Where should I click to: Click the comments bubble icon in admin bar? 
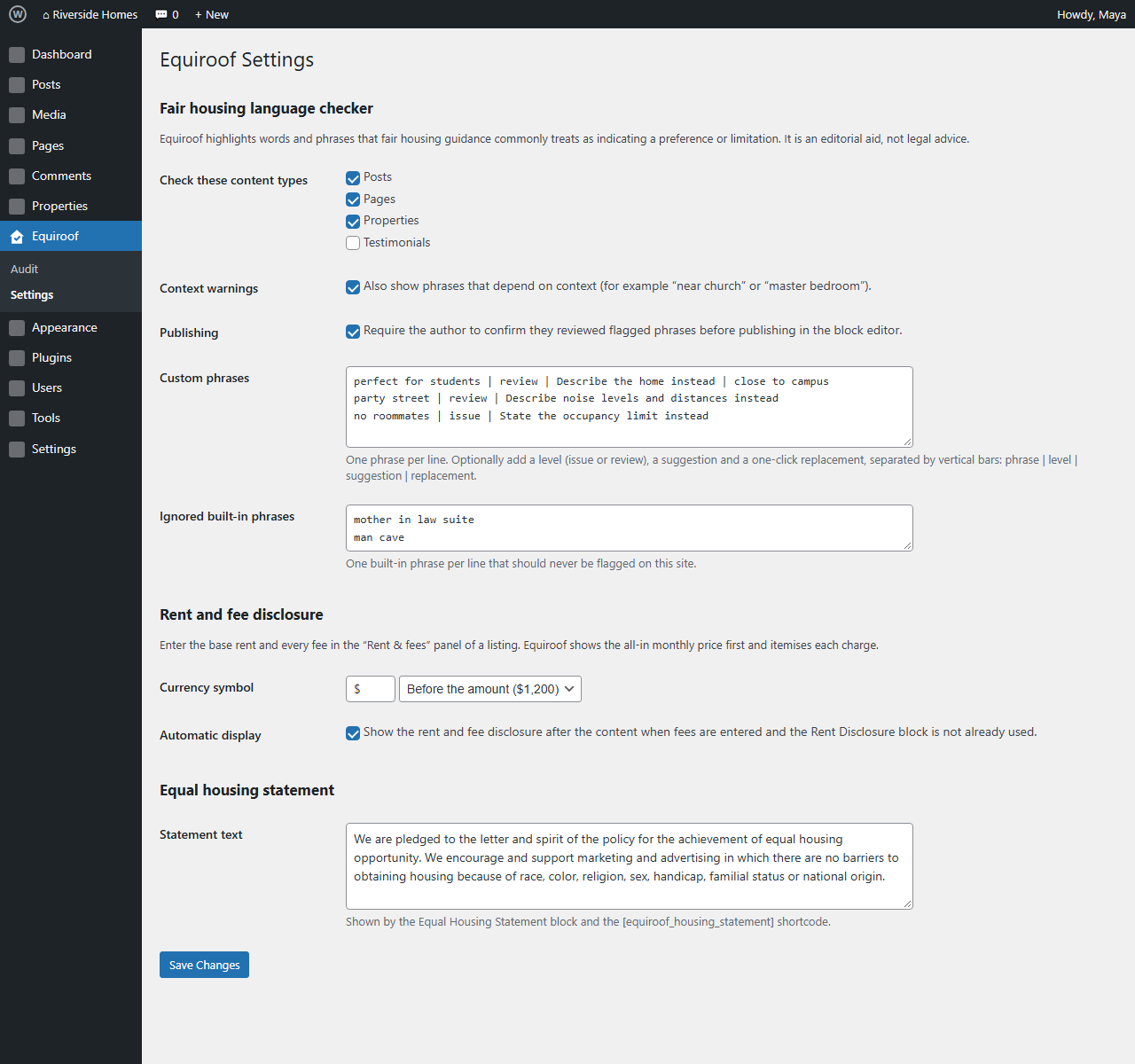coord(161,14)
